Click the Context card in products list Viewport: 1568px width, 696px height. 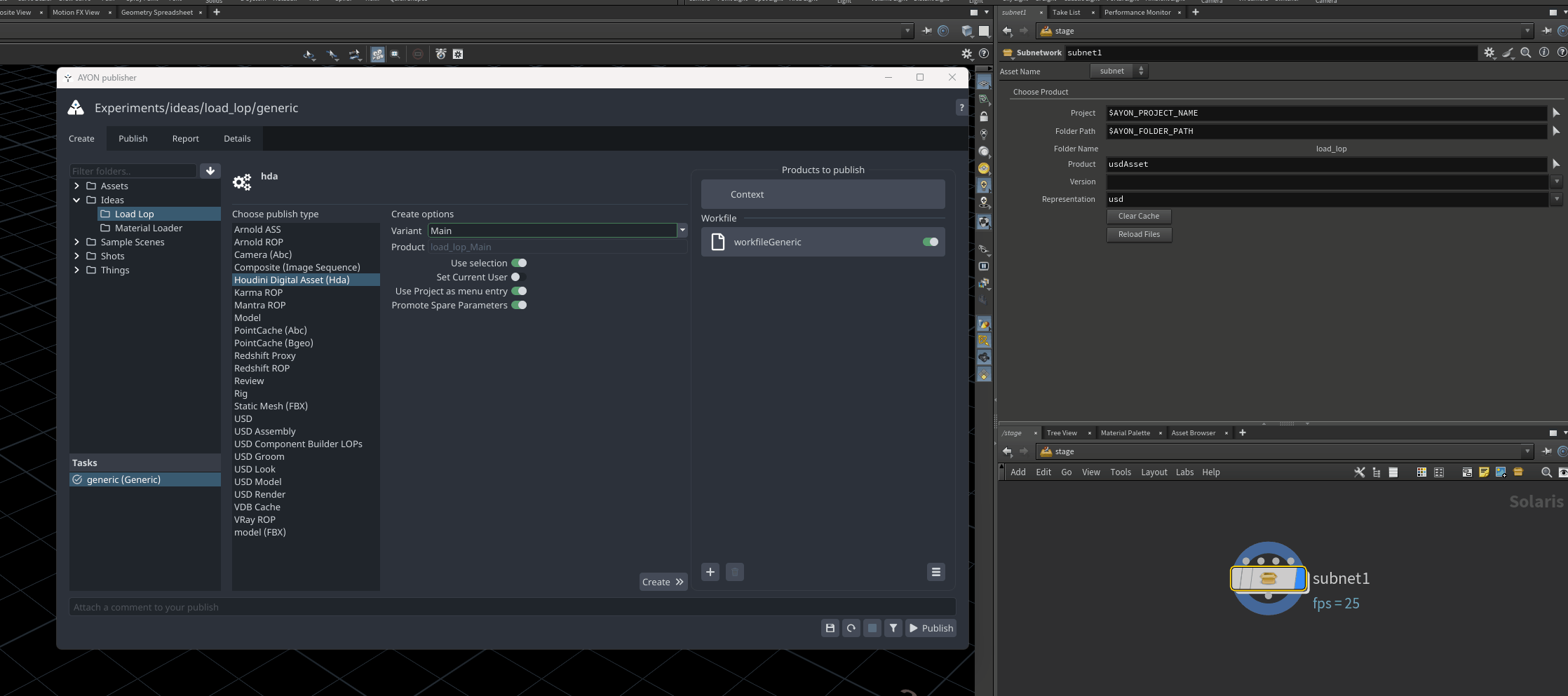point(823,194)
